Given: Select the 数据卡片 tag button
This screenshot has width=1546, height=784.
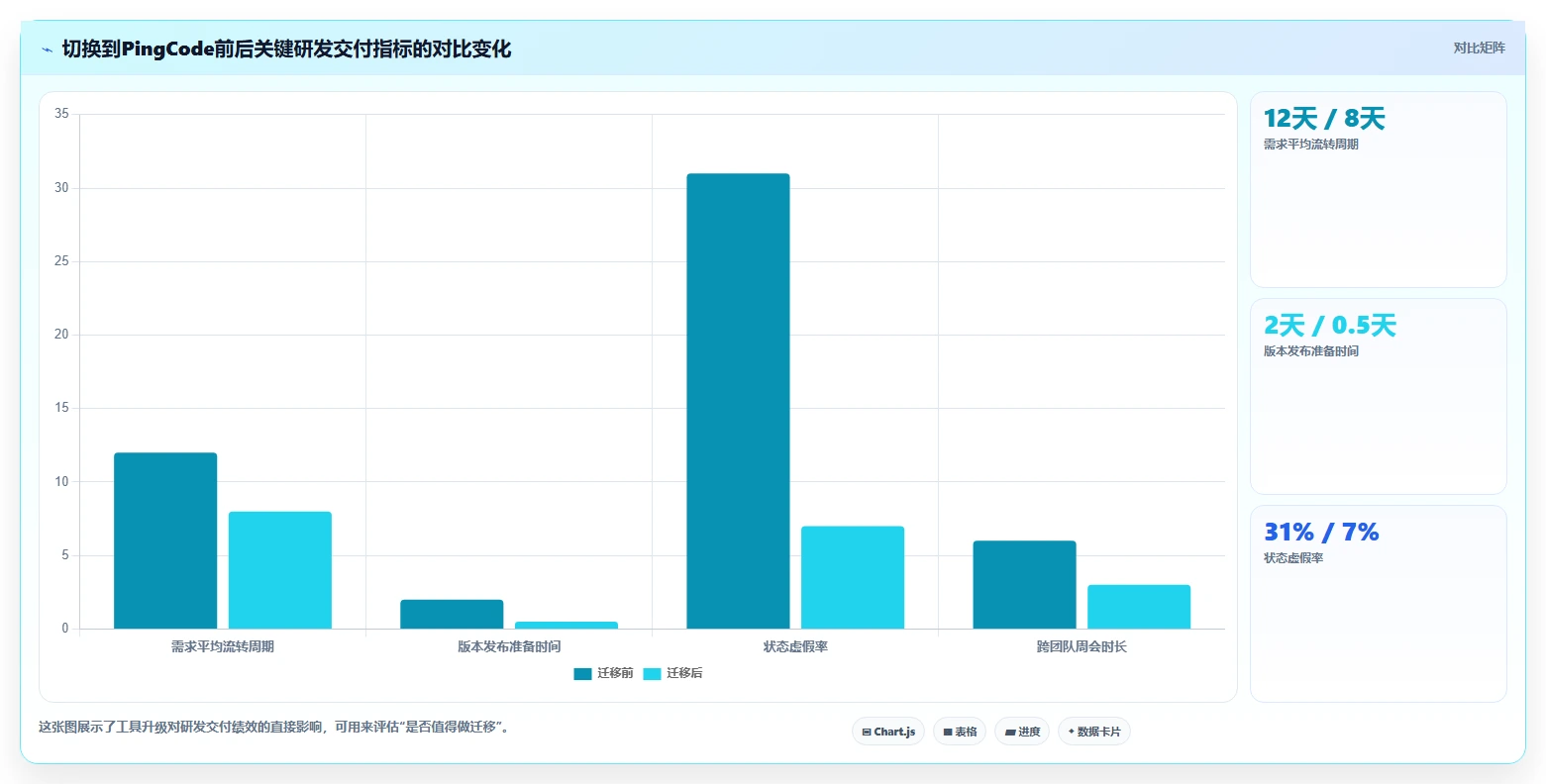Looking at the screenshot, I should pos(1094,732).
